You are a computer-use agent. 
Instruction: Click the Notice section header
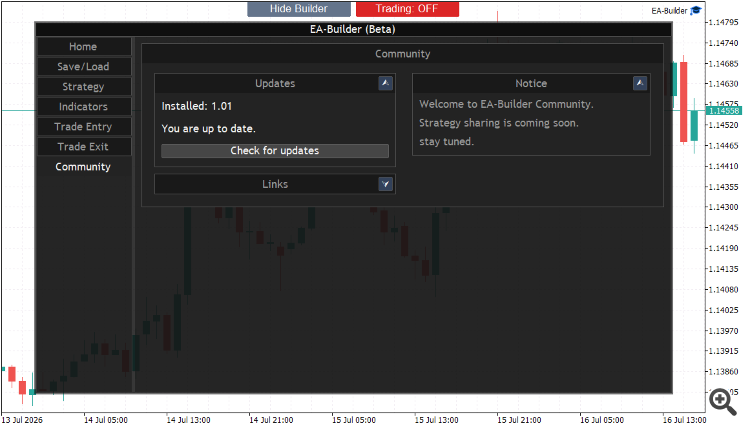tap(531, 83)
